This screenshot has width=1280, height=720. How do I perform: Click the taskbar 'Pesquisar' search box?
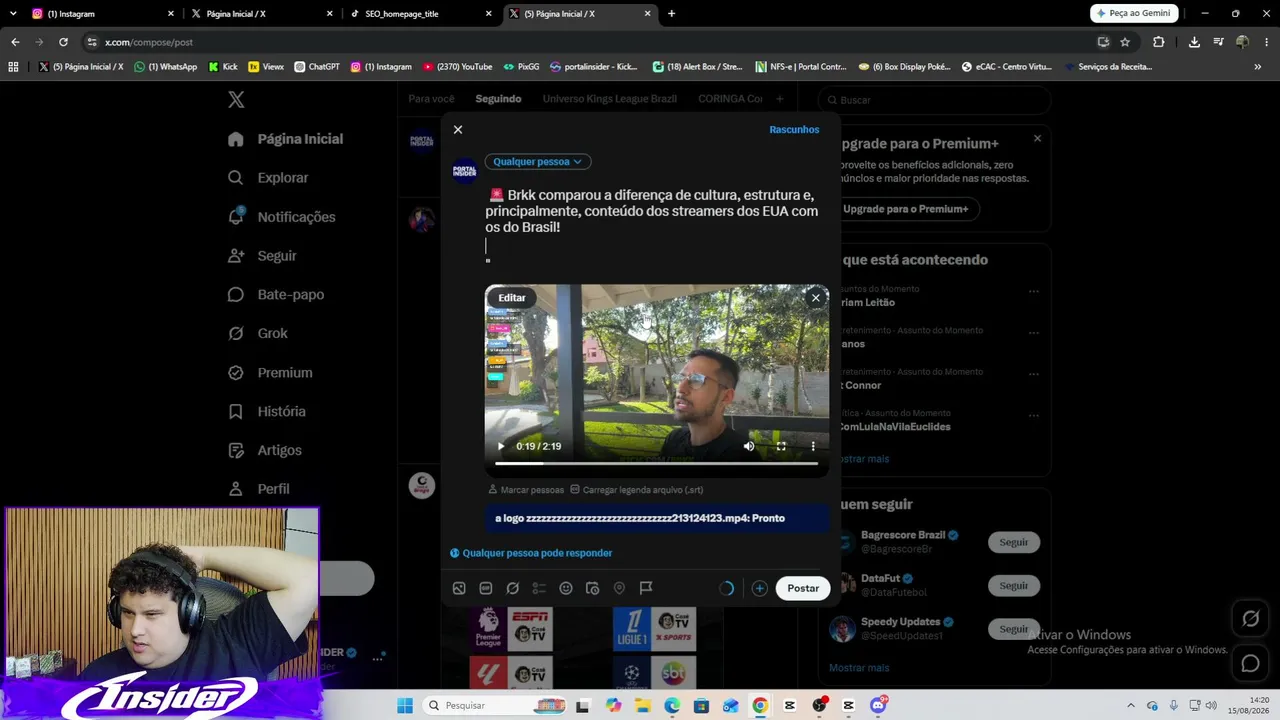coord(496,706)
